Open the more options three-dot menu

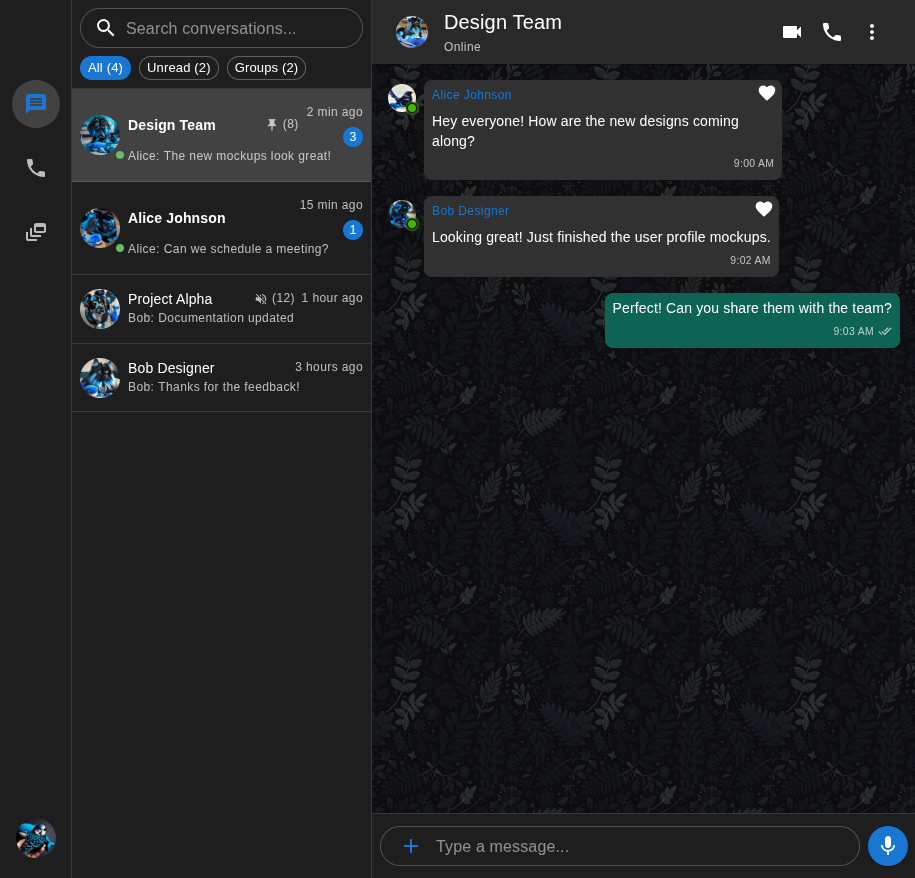[871, 32]
